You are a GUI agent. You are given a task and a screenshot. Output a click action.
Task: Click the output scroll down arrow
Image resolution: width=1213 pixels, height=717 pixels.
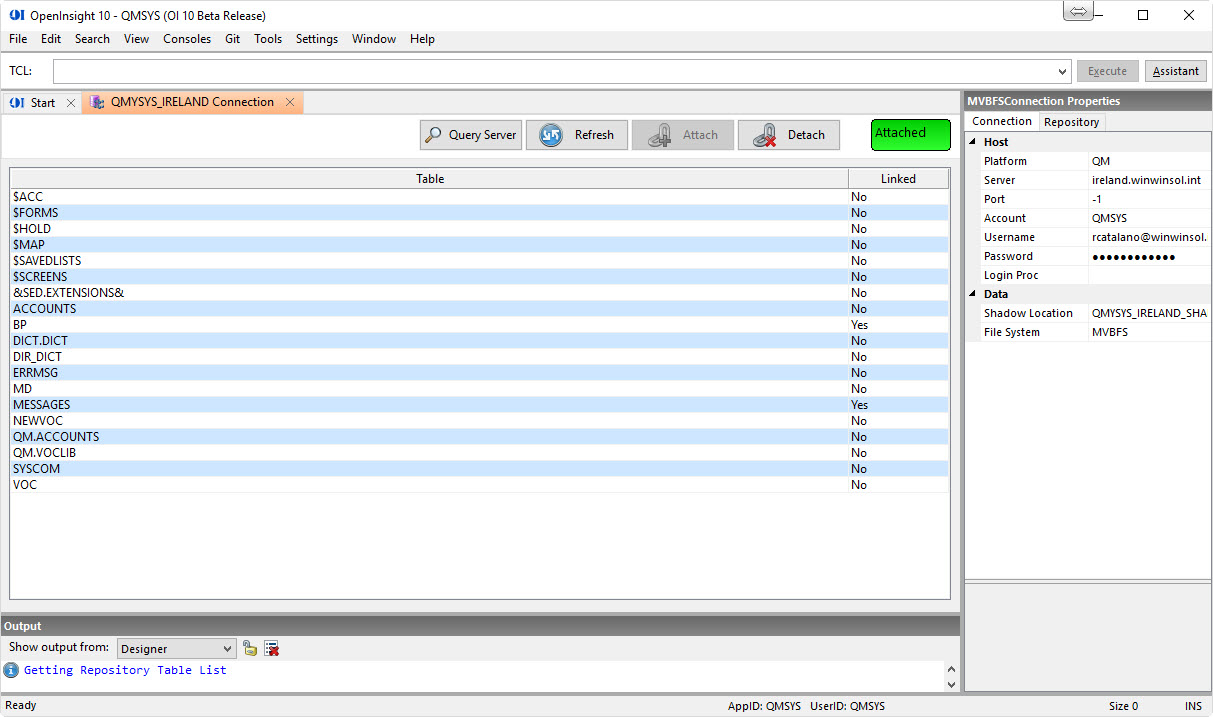click(951, 684)
